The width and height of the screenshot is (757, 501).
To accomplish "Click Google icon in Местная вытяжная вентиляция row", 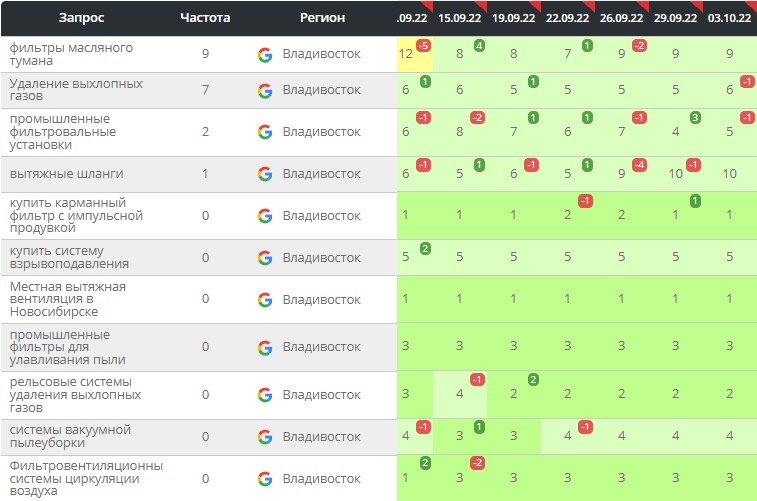I will [264, 299].
